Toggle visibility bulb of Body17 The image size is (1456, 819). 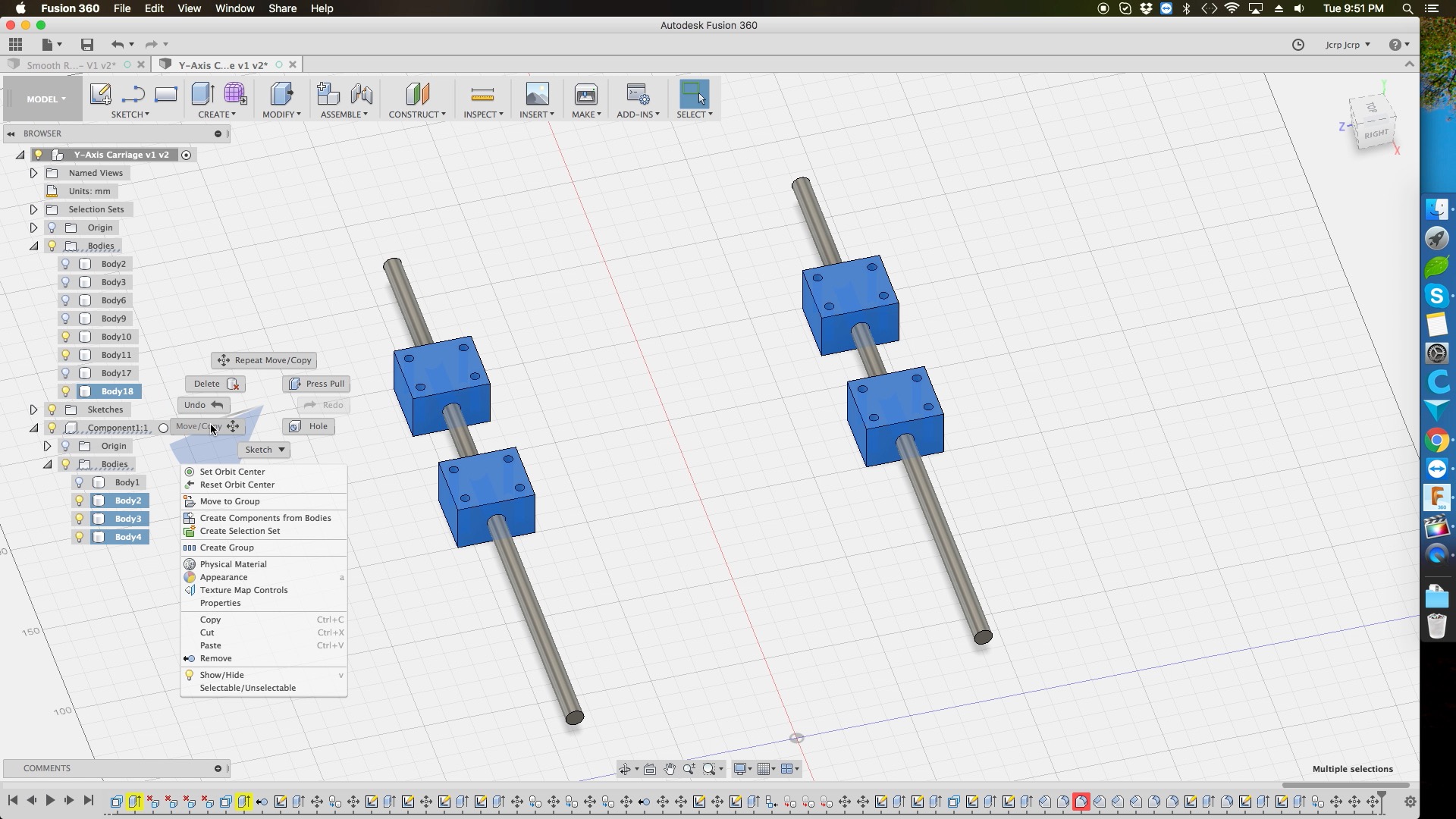pos(65,373)
